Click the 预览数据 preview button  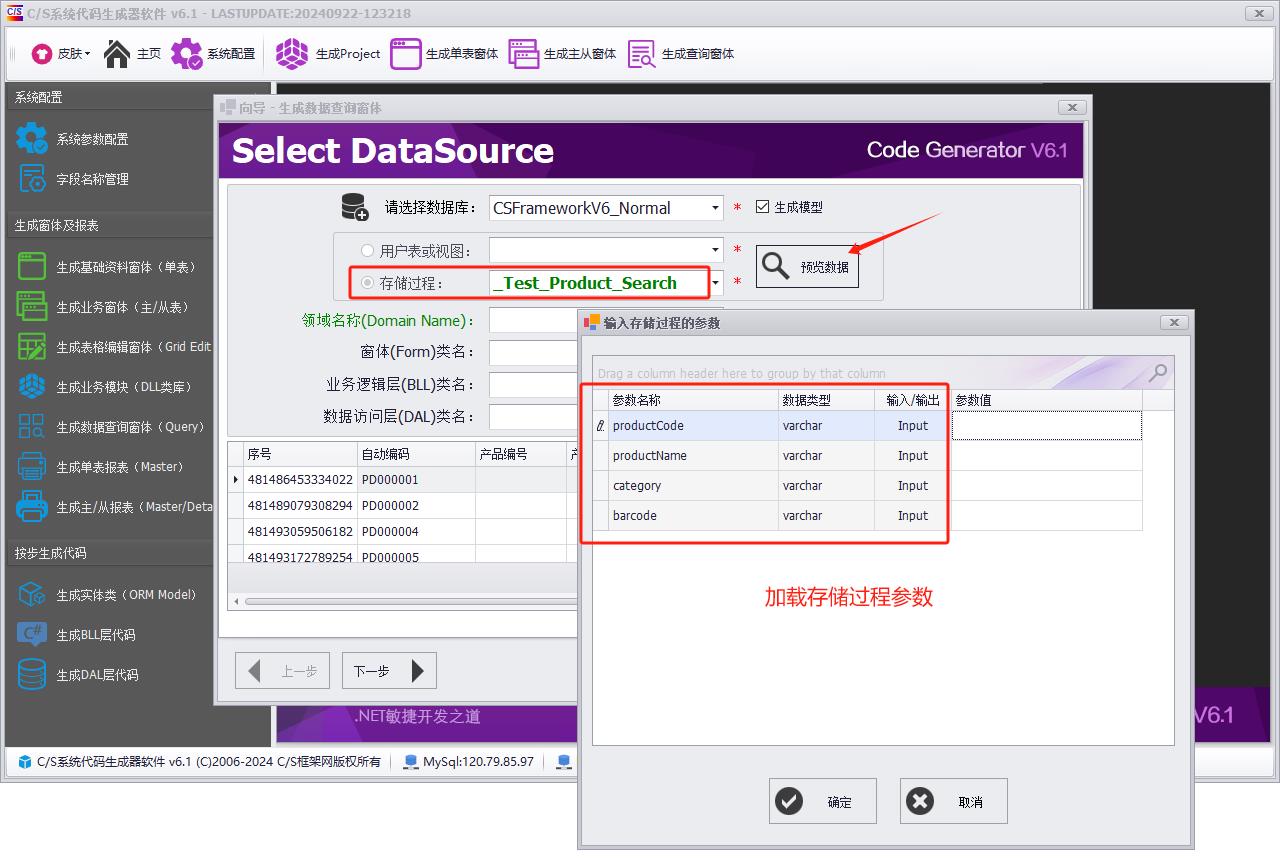[807, 267]
